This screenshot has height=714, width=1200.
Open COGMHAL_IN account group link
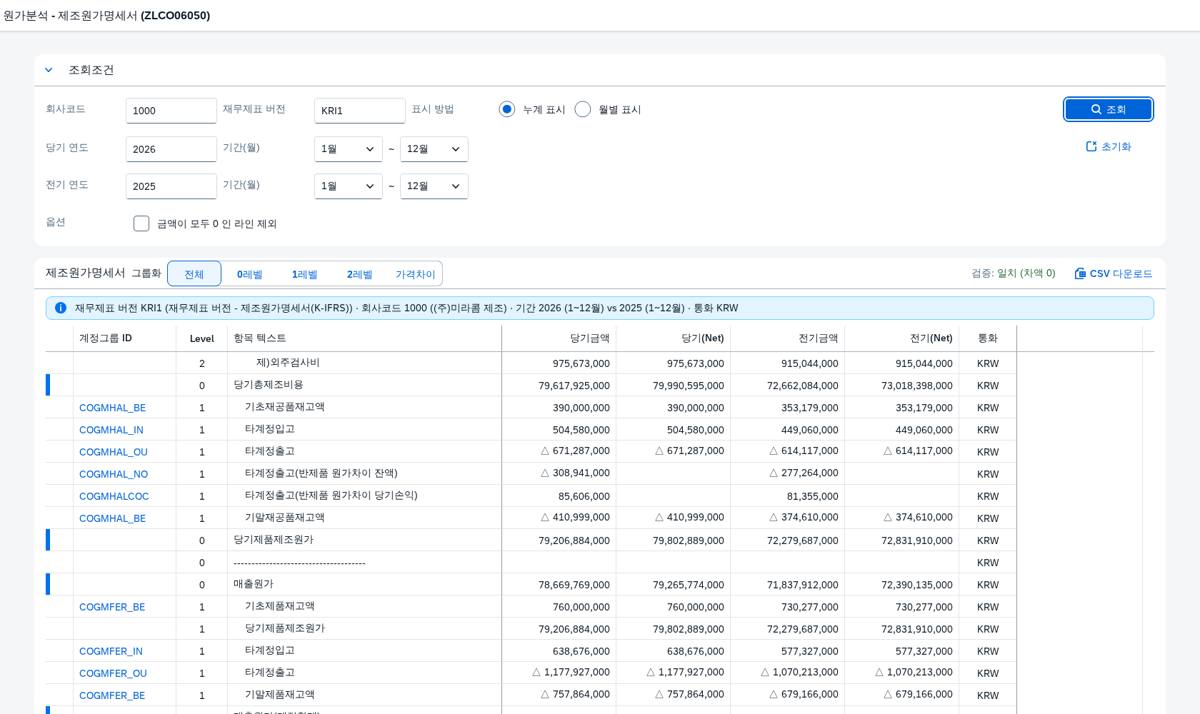click(x=111, y=430)
